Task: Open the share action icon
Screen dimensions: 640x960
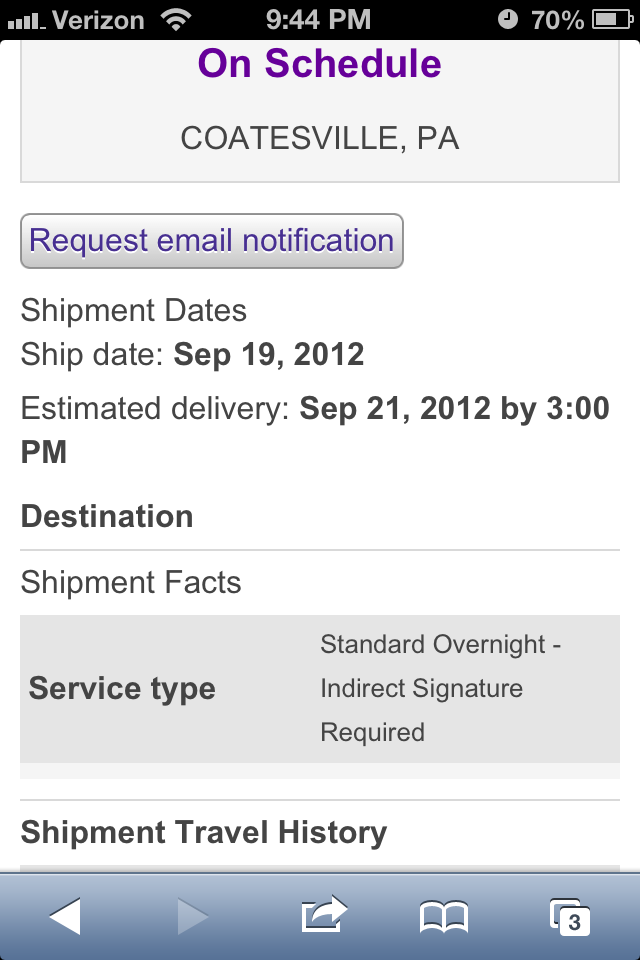Action: pos(322,914)
